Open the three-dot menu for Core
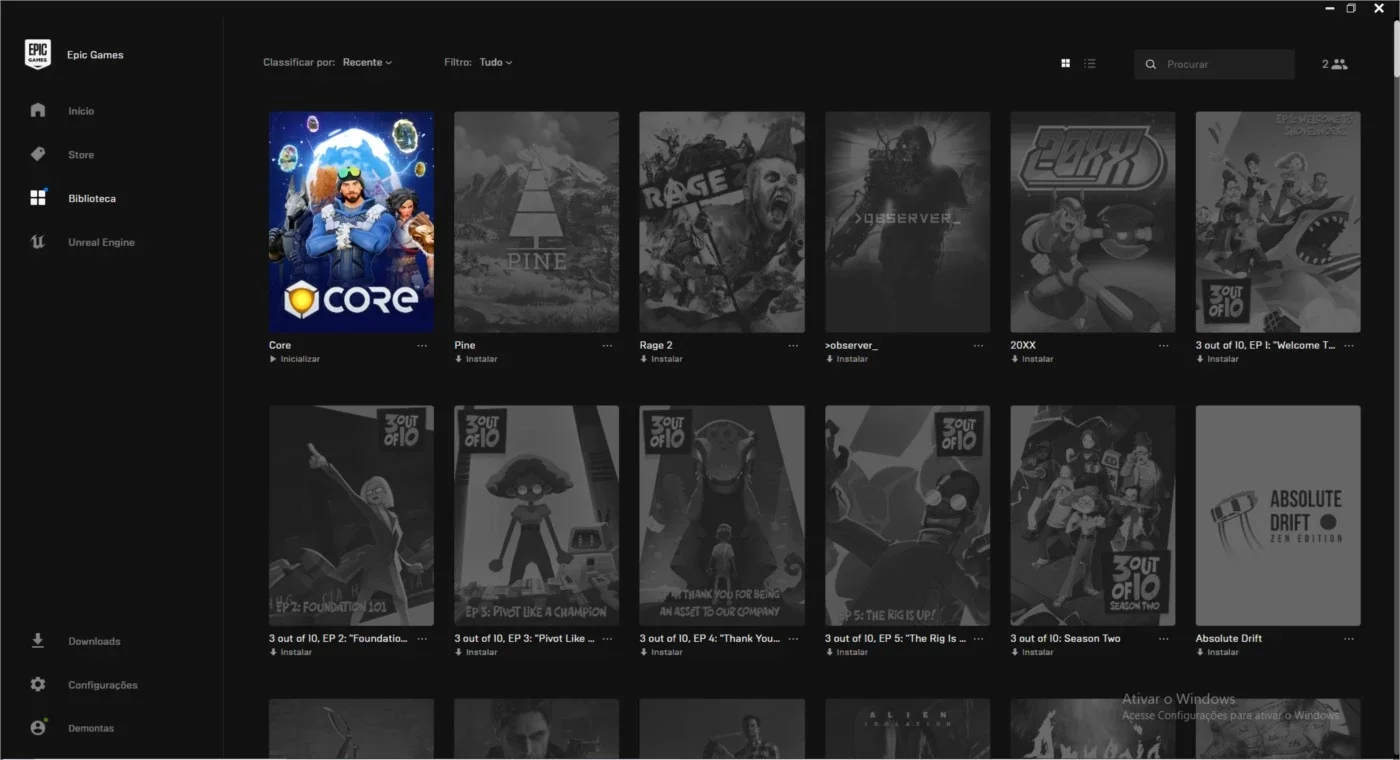This screenshot has width=1400, height=760. pyautogui.click(x=422, y=346)
